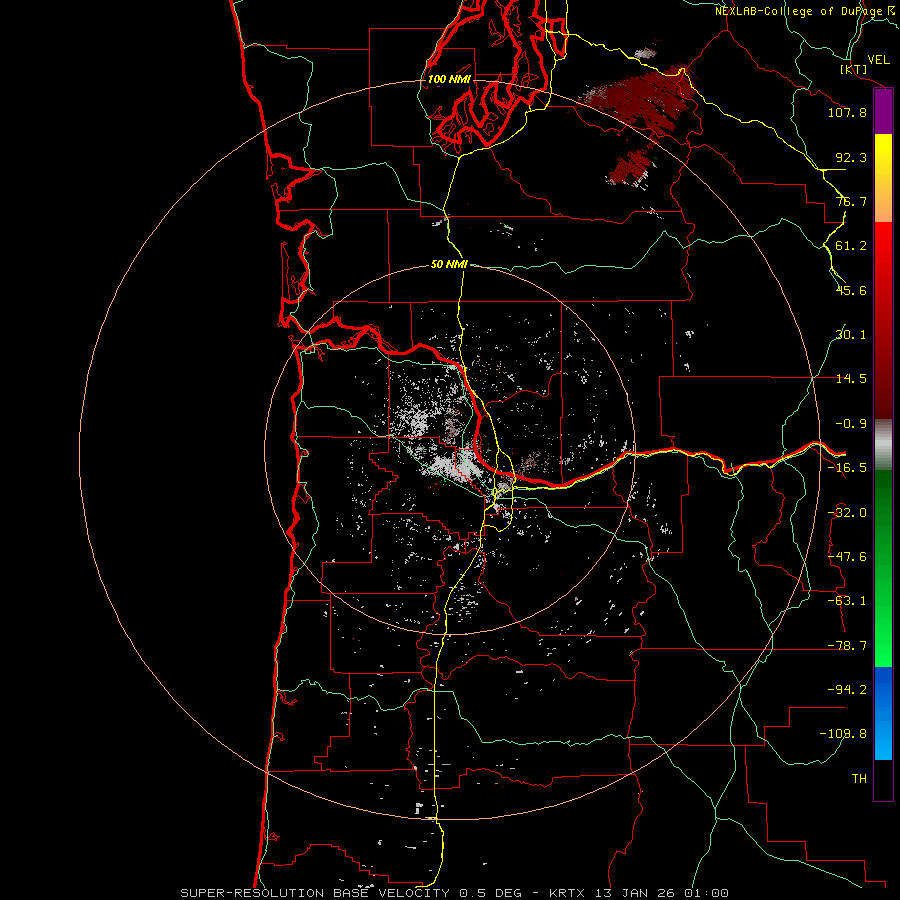Select the 30.1 scale value

tap(851, 335)
